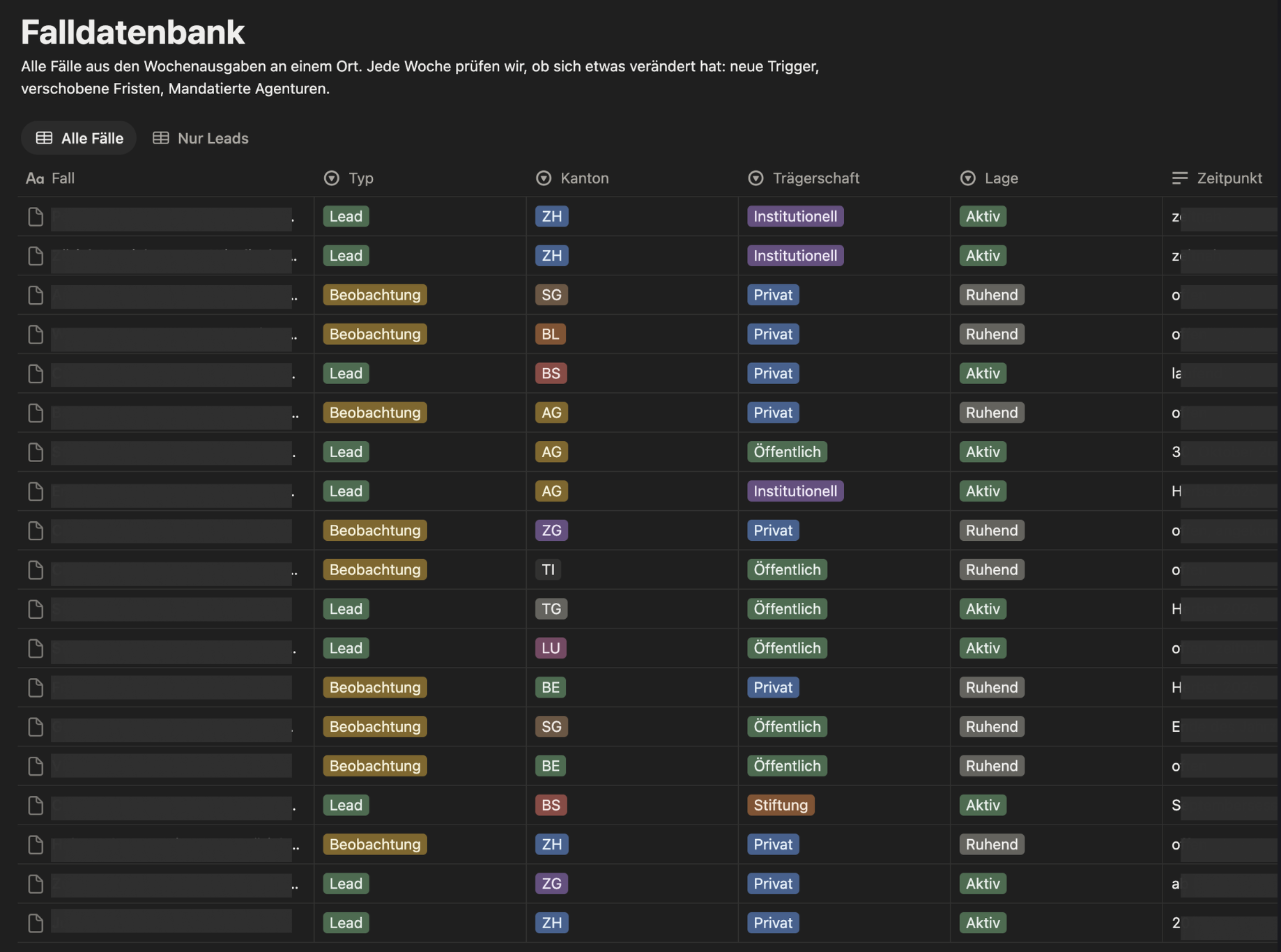1281x952 pixels.
Task: Click the page icon in the TG row
Action: click(x=36, y=609)
